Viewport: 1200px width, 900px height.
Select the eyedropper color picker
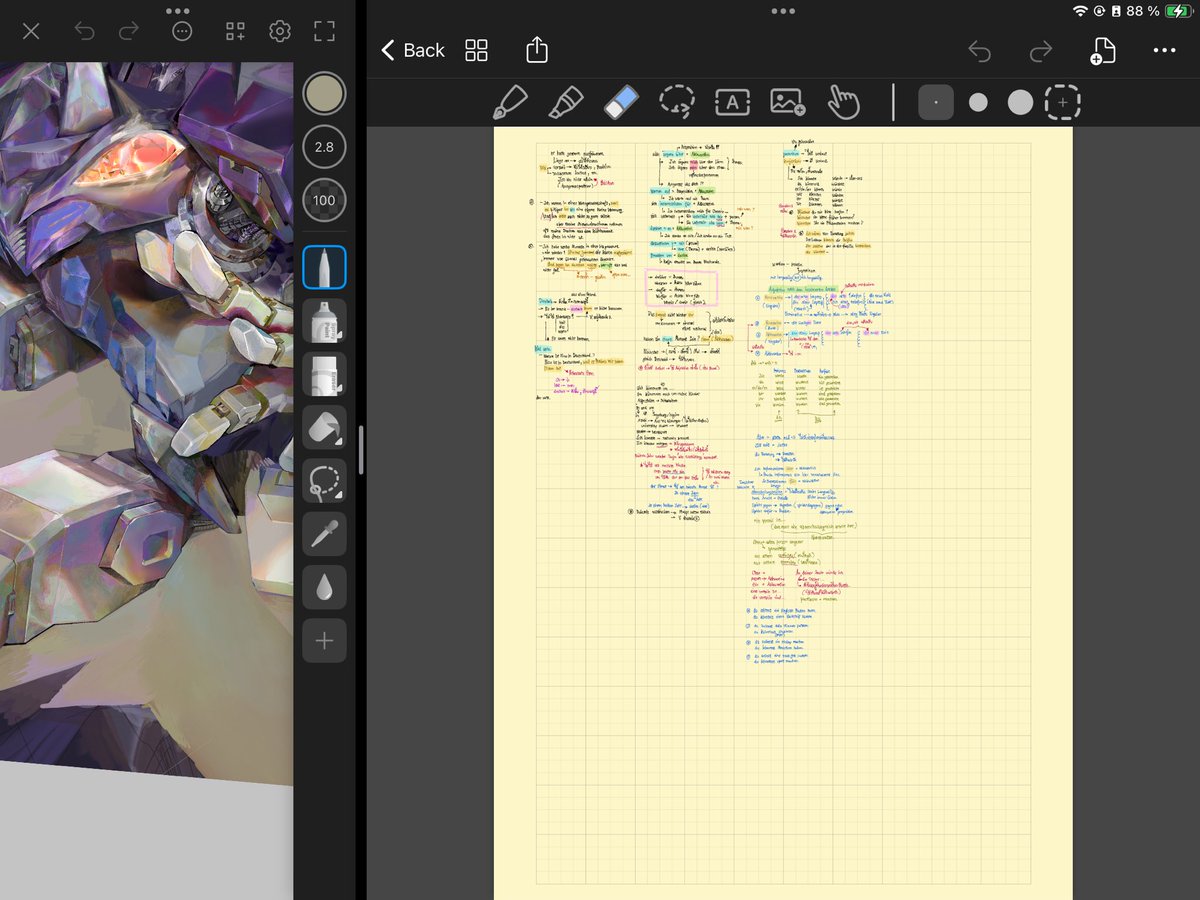point(324,535)
